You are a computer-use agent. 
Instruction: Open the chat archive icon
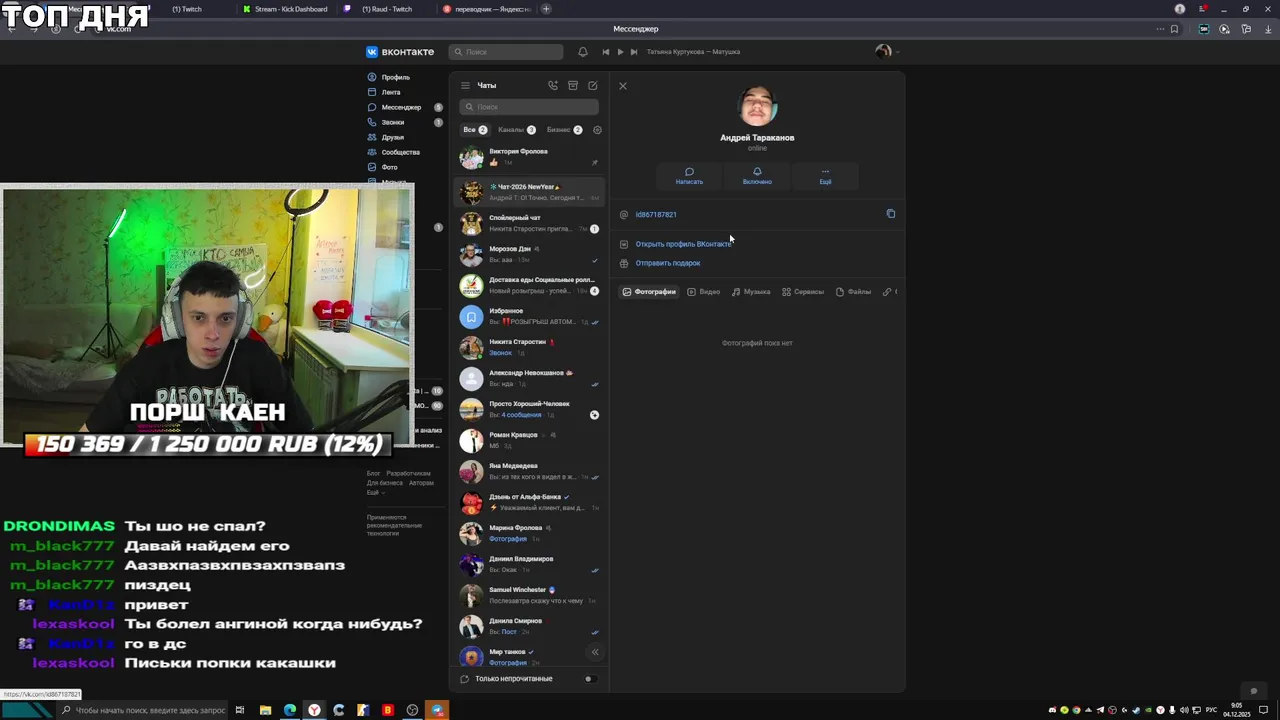[x=573, y=86]
